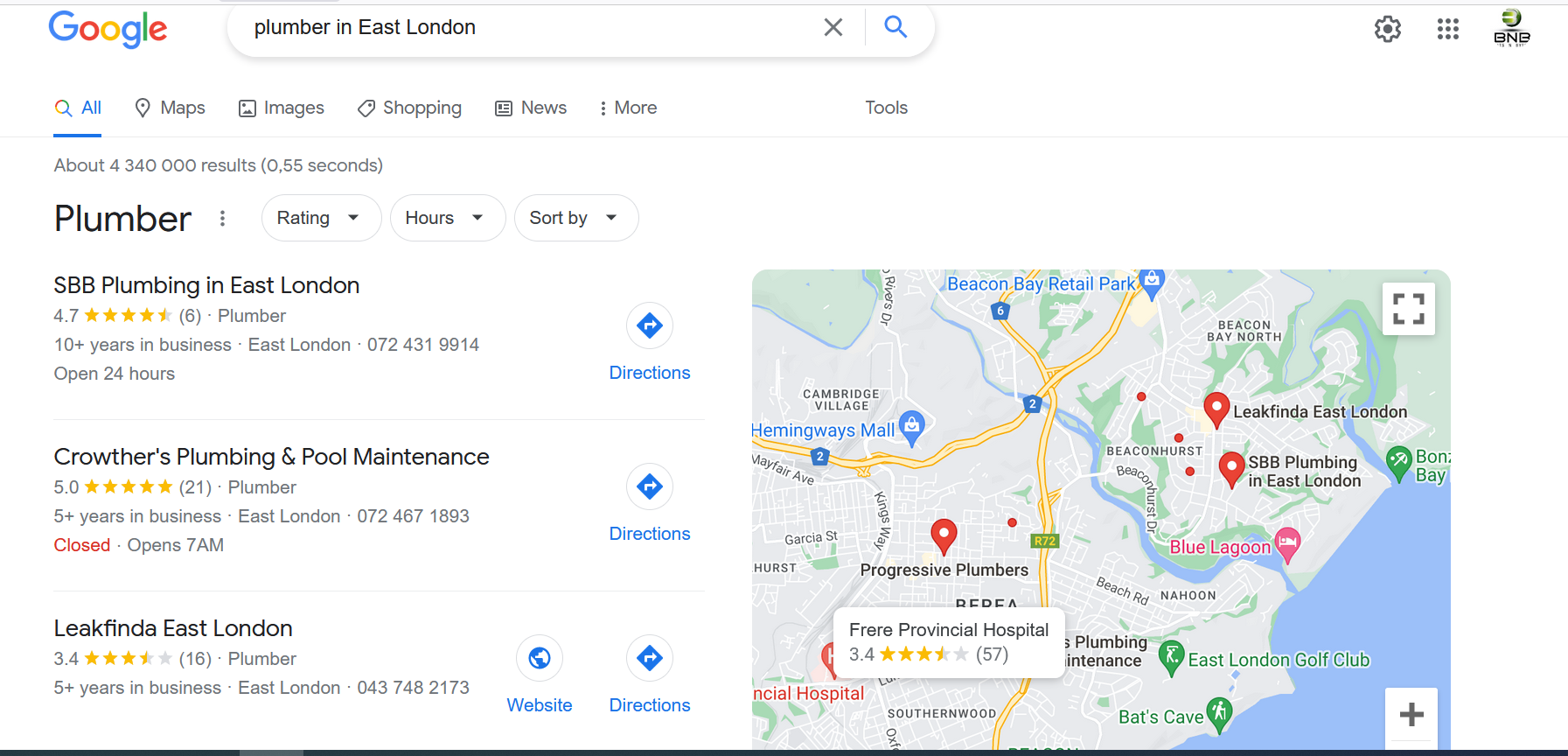Click Bat's Cave hiking marker
Image resolution: width=1568 pixels, height=756 pixels.
pyautogui.click(x=1219, y=714)
